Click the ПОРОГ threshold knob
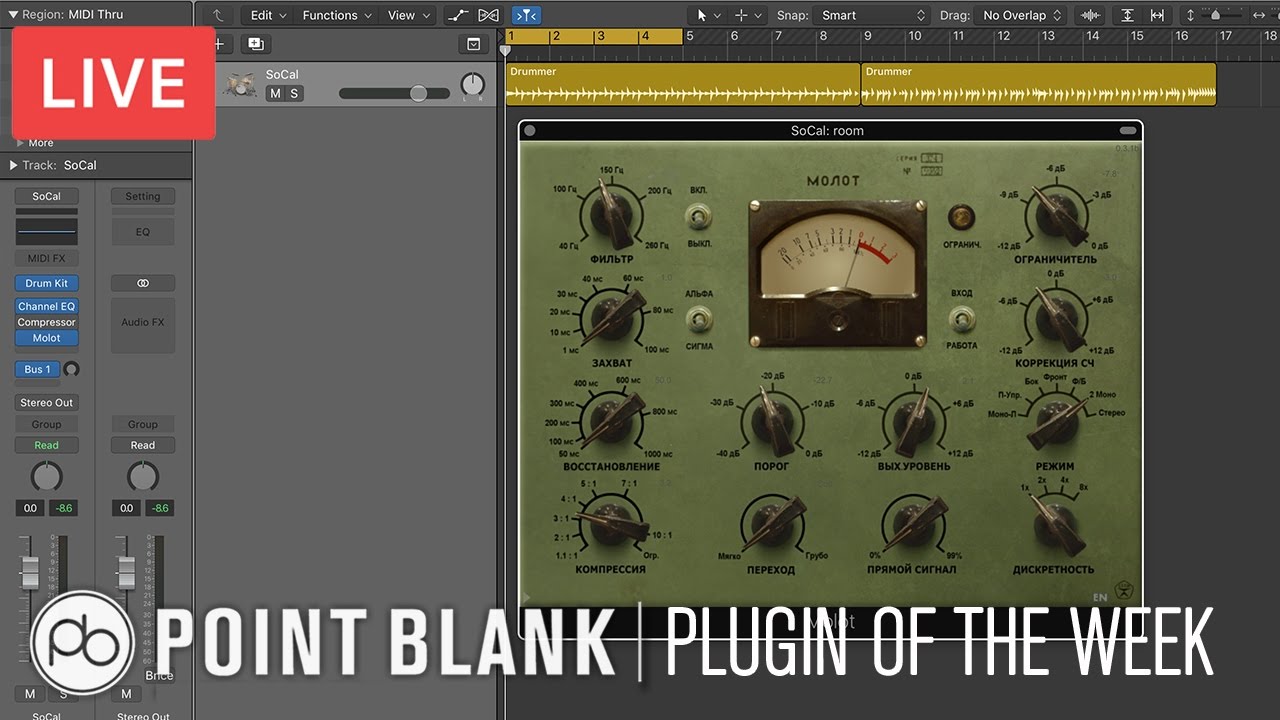 [771, 421]
